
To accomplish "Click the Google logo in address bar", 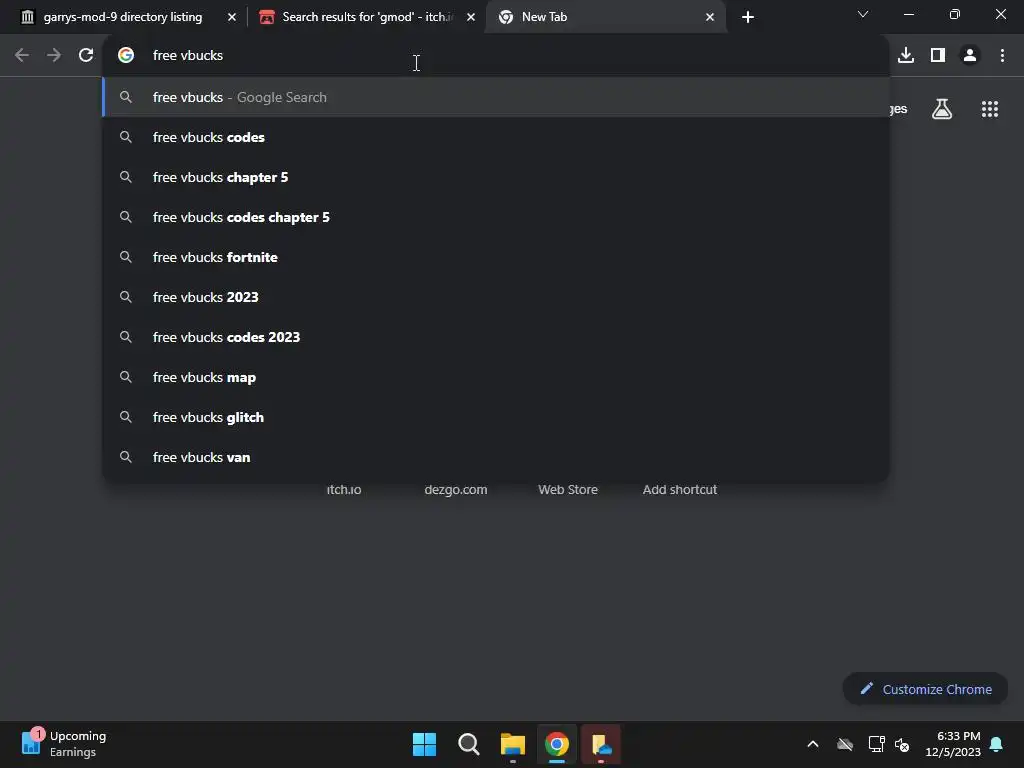I will click(126, 56).
